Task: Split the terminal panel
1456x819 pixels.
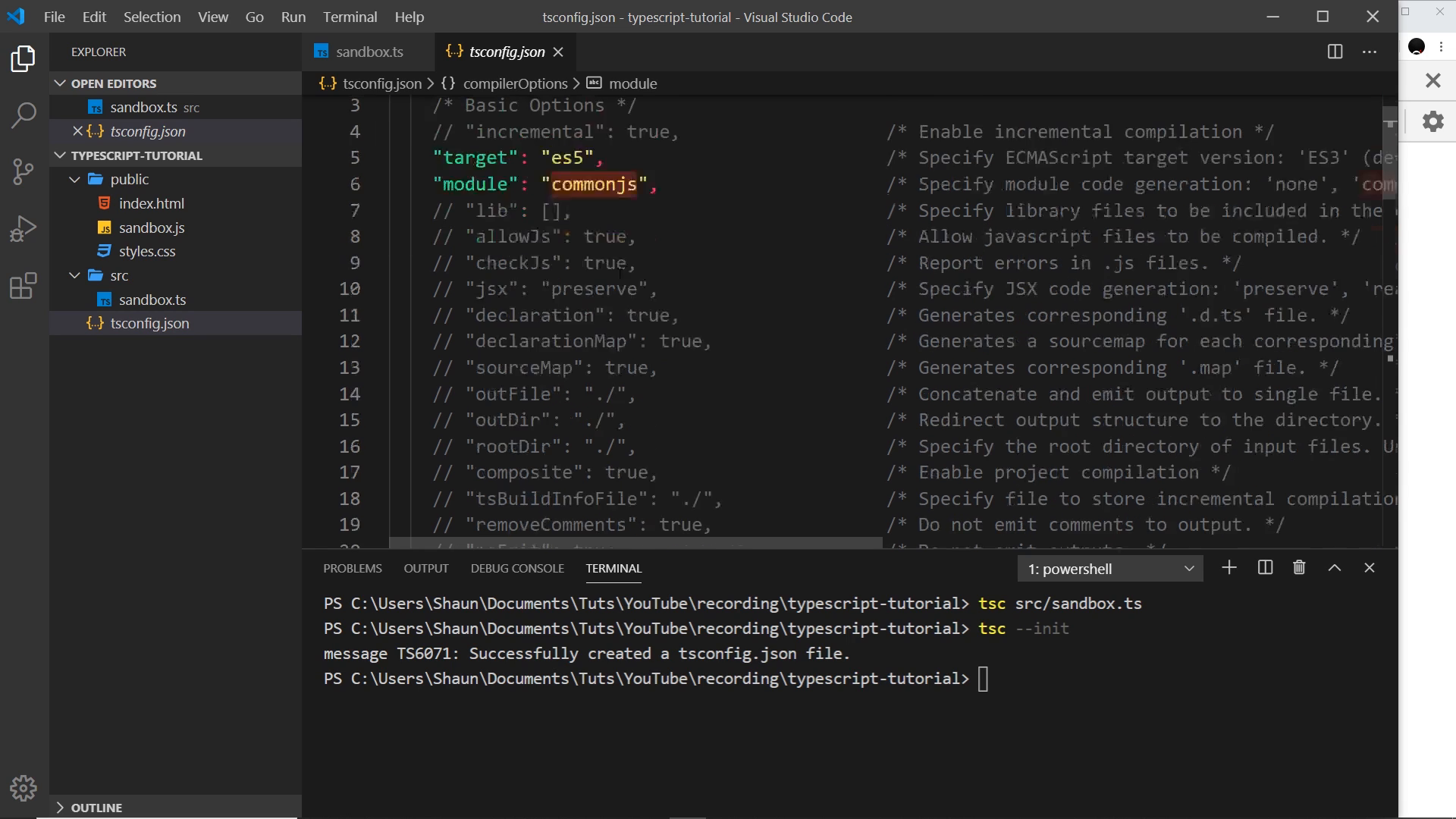Action: [1265, 568]
